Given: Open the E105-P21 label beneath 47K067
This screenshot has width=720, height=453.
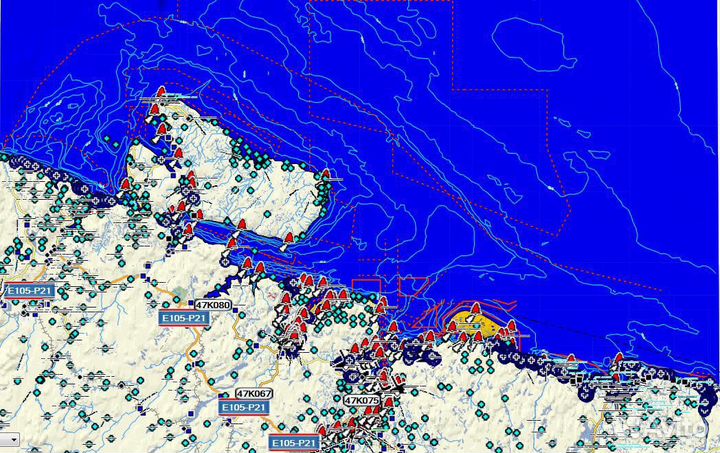Looking at the screenshot, I should click(x=244, y=408).
